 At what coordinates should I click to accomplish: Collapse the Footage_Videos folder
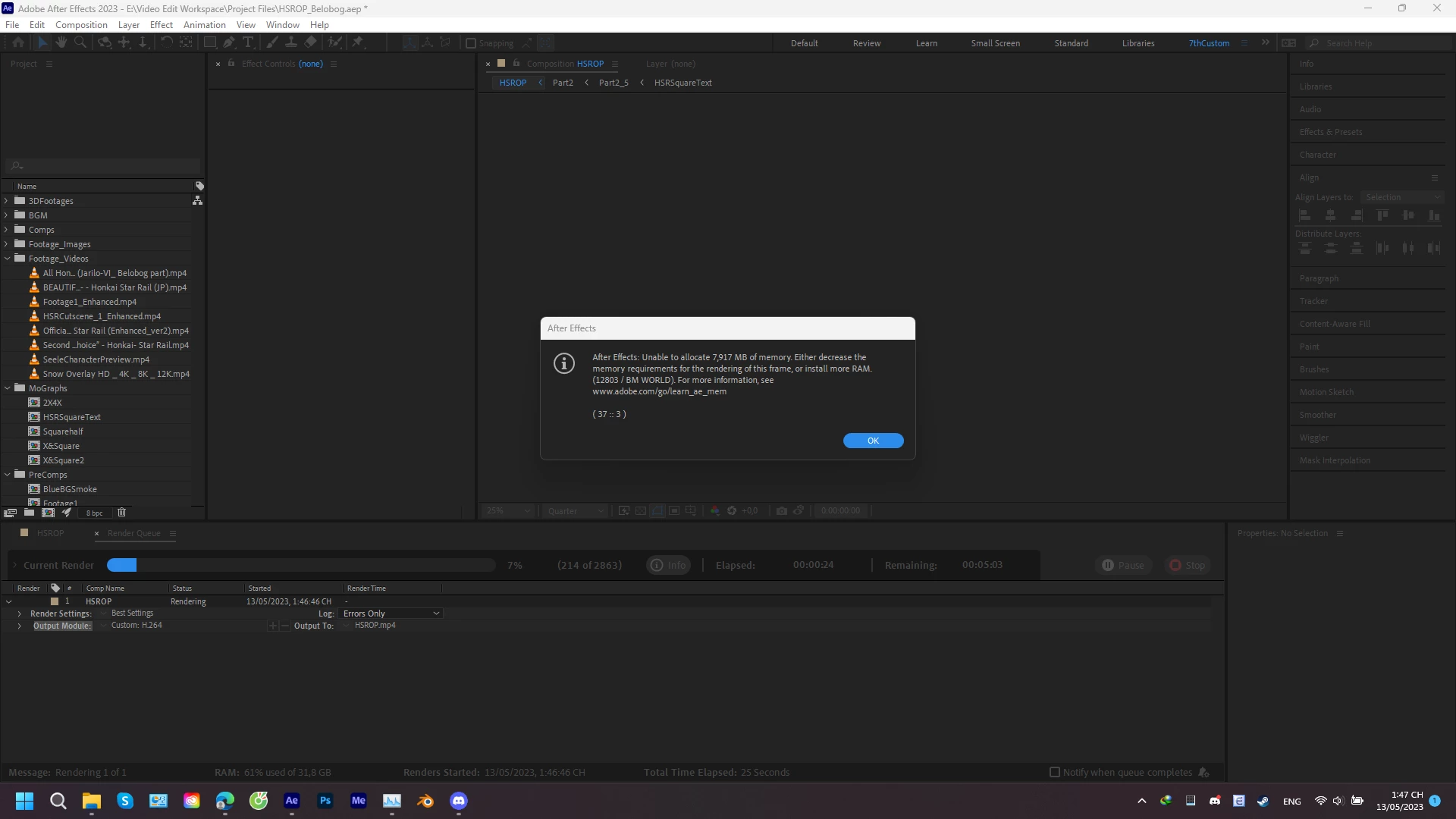pyautogui.click(x=8, y=259)
